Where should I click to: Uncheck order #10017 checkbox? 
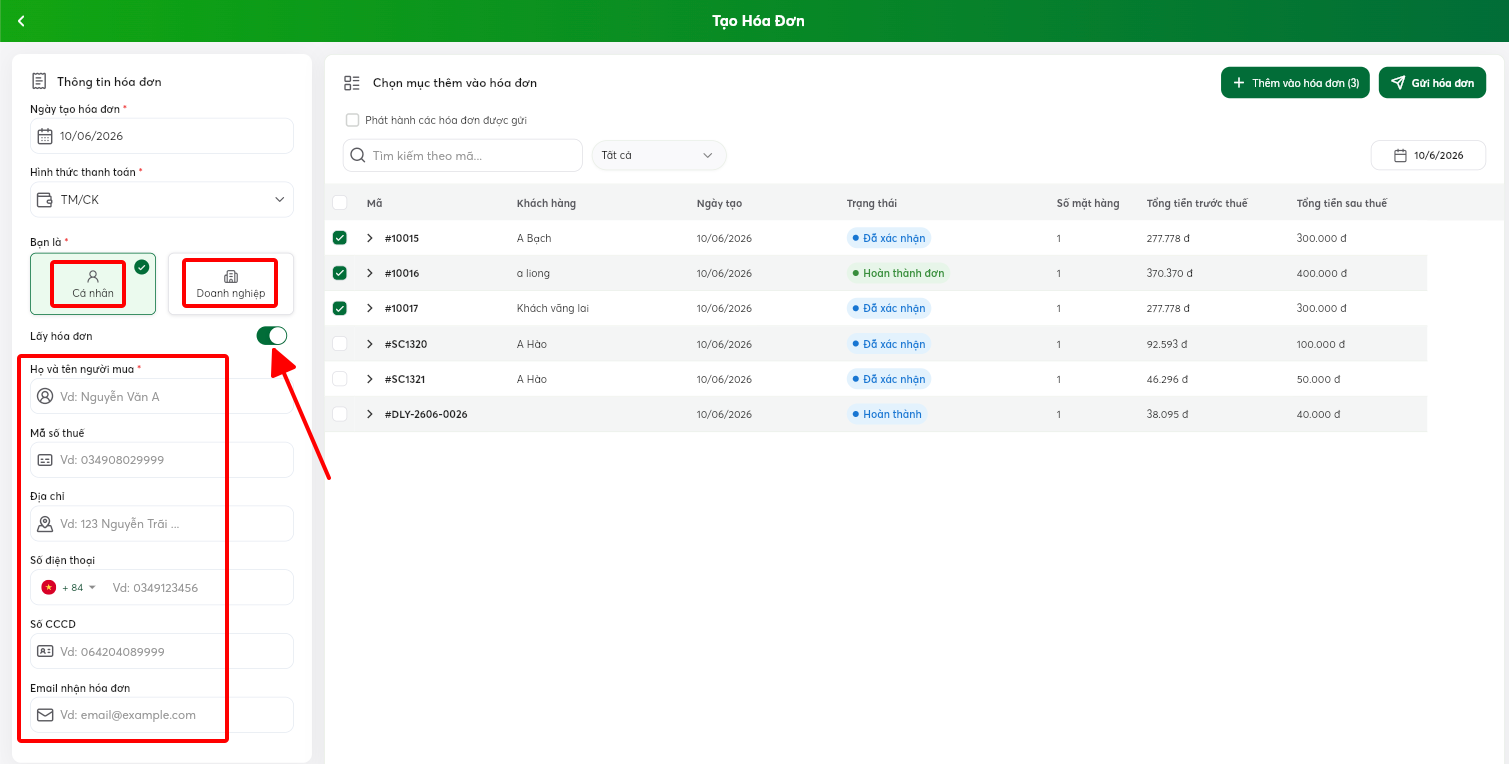pyautogui.click(x=340, y=308)
